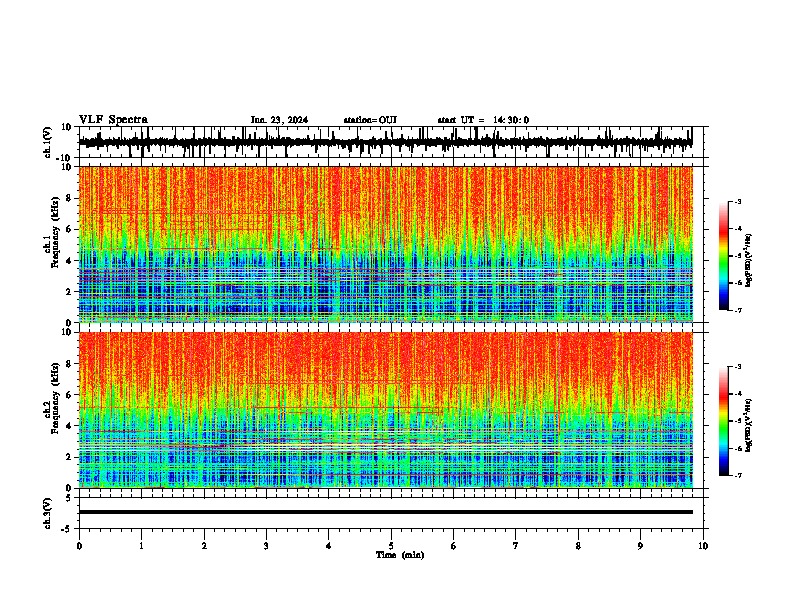The height and width of the screenshot is (612, 792).
Task: Click tick label 5 on the Time axis
Action: pyautogui.click(x=391, y=546)
